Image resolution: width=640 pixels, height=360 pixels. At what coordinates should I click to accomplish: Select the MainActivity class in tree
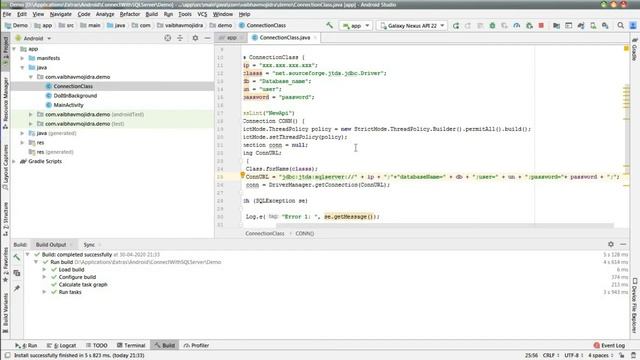(x=68, y=105)
